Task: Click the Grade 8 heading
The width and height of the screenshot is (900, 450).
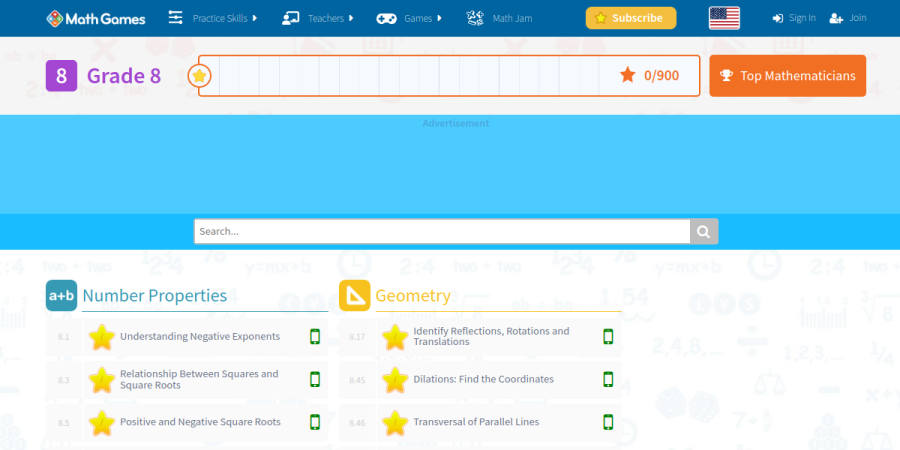Action: (124, 76)
